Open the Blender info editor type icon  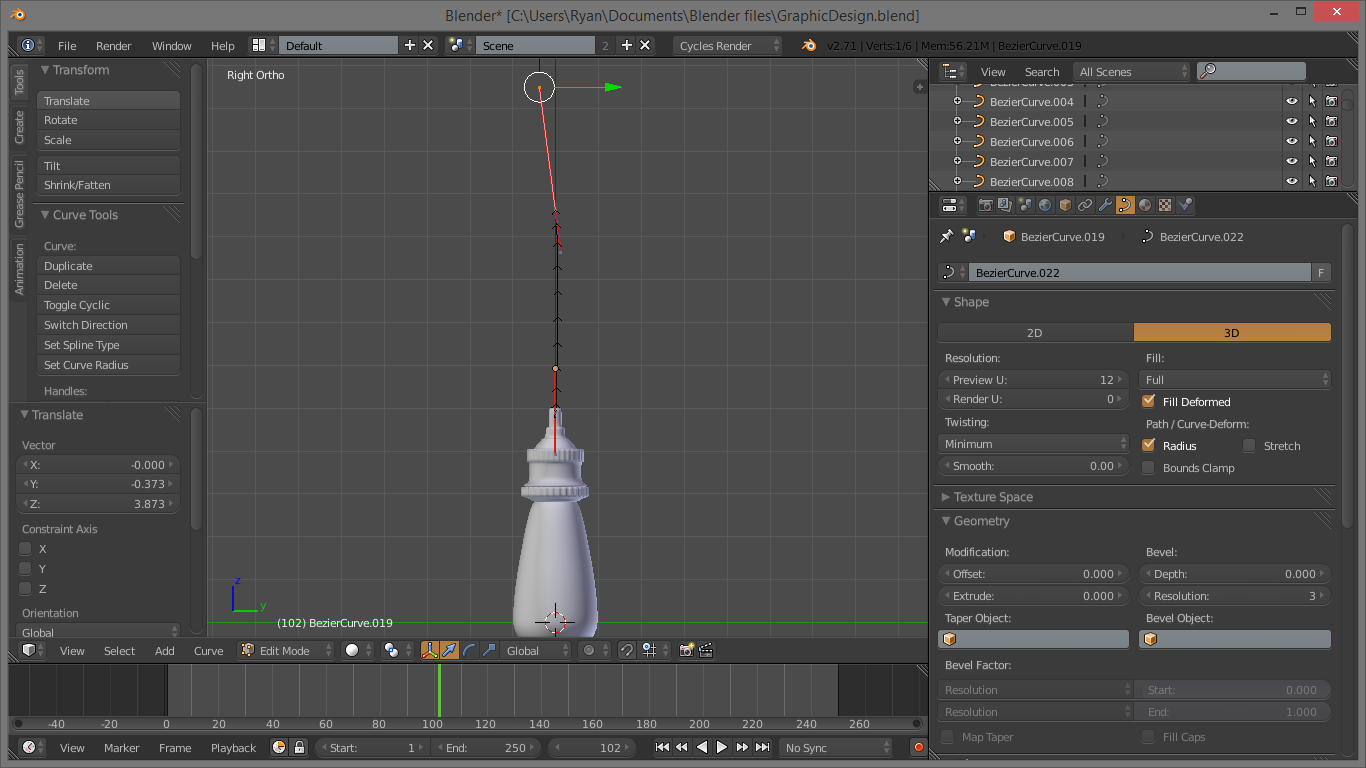pos(30,45)
